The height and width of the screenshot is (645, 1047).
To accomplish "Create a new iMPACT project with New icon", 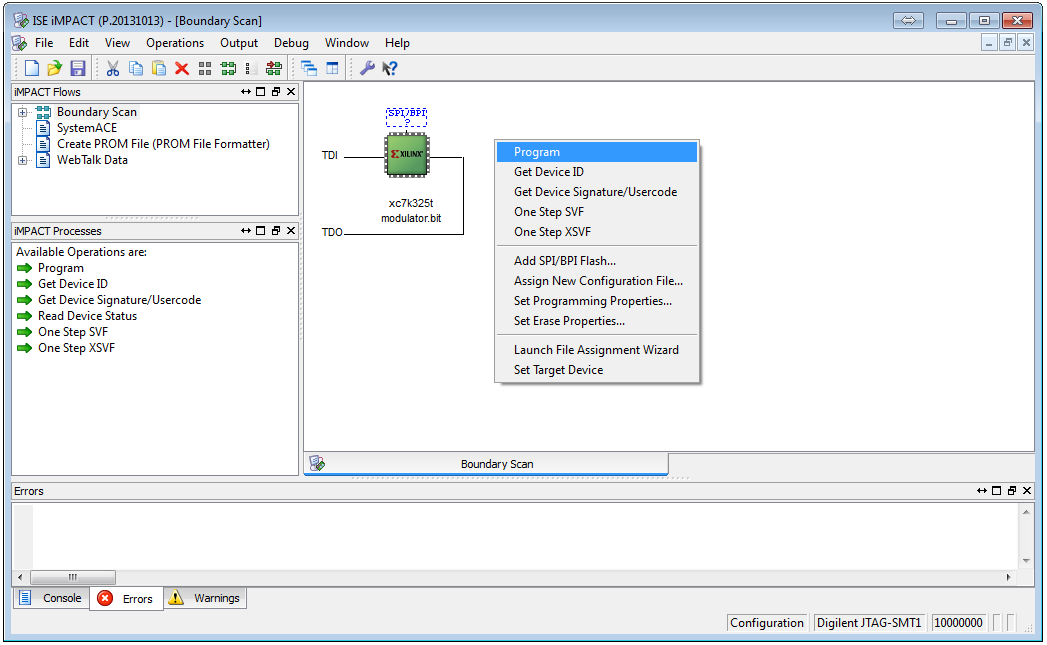I will point(31,68).
